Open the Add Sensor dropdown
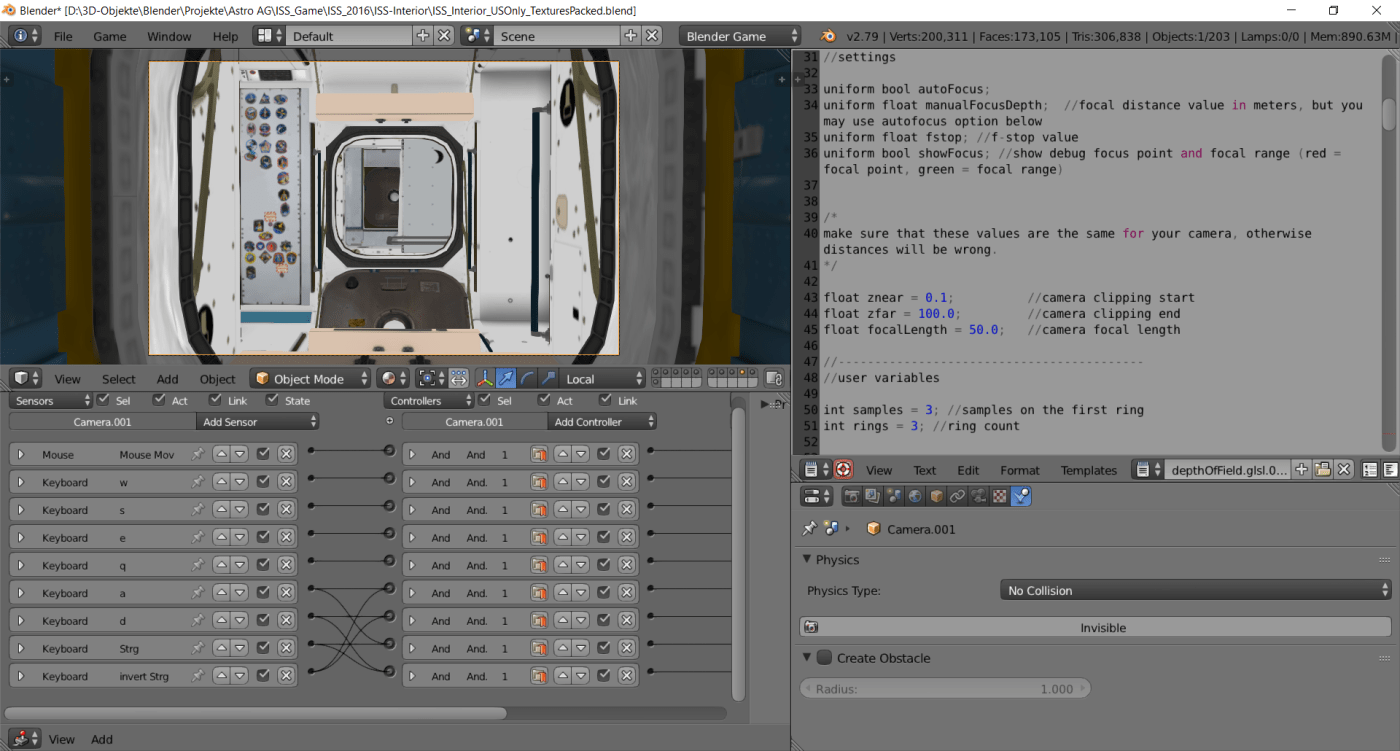 [x=258, y=422]
